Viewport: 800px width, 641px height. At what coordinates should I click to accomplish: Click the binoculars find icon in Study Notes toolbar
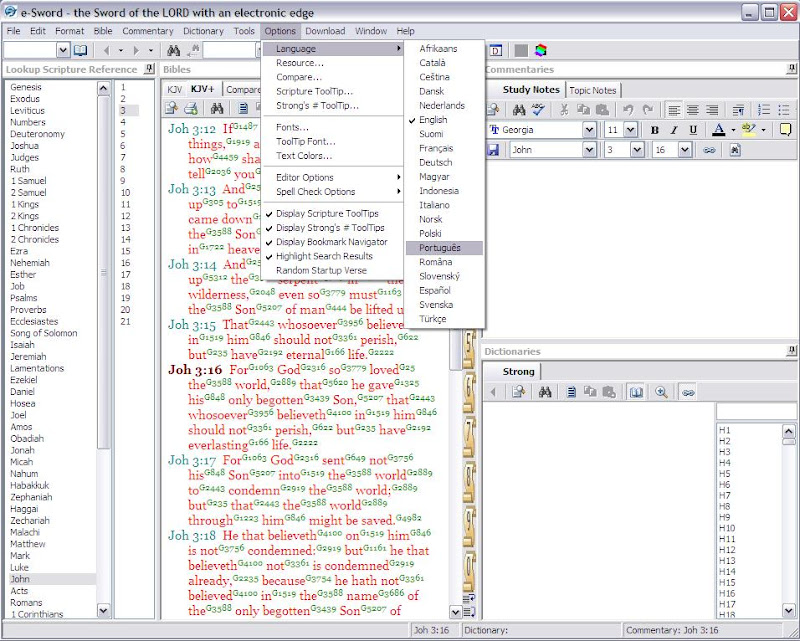pyautogui.click(x=519, y=109)
